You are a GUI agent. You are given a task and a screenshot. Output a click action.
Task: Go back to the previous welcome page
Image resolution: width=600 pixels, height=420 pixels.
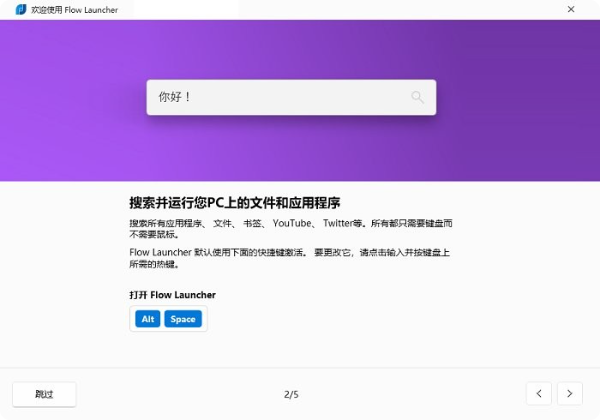[539, 393]
